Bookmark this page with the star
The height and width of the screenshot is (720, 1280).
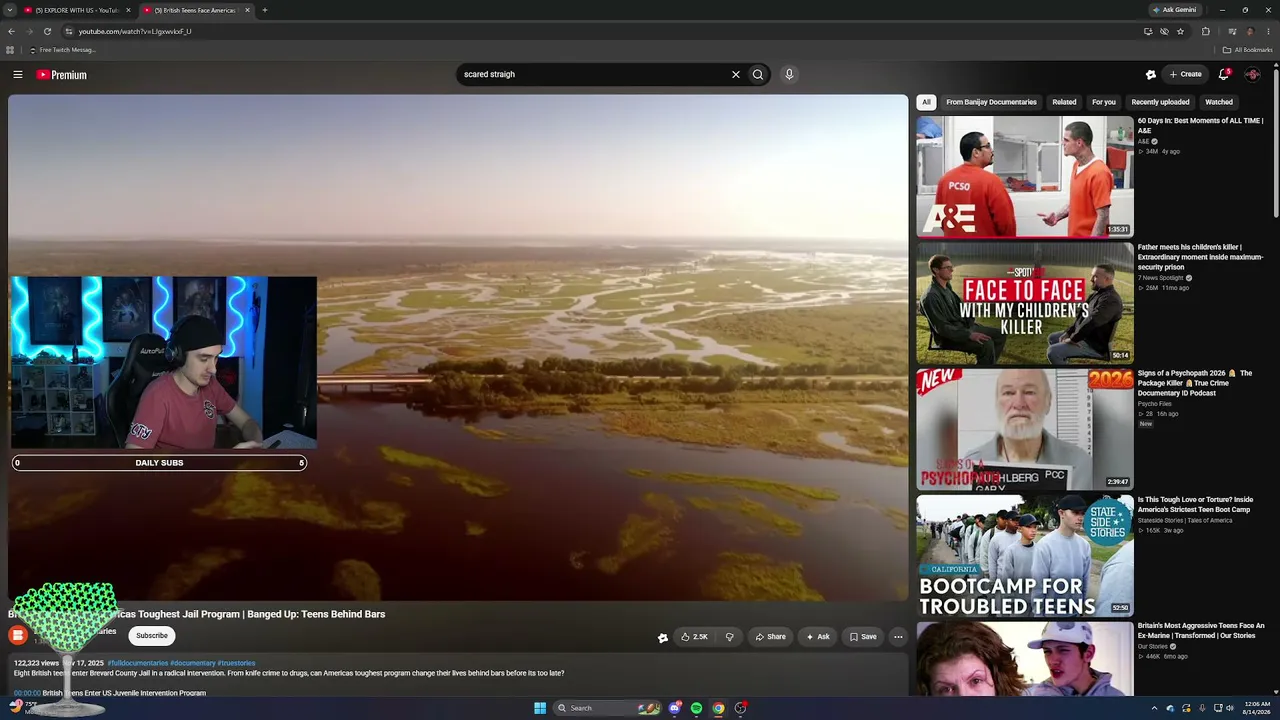pyautogui.click(x=1180, y=31)
